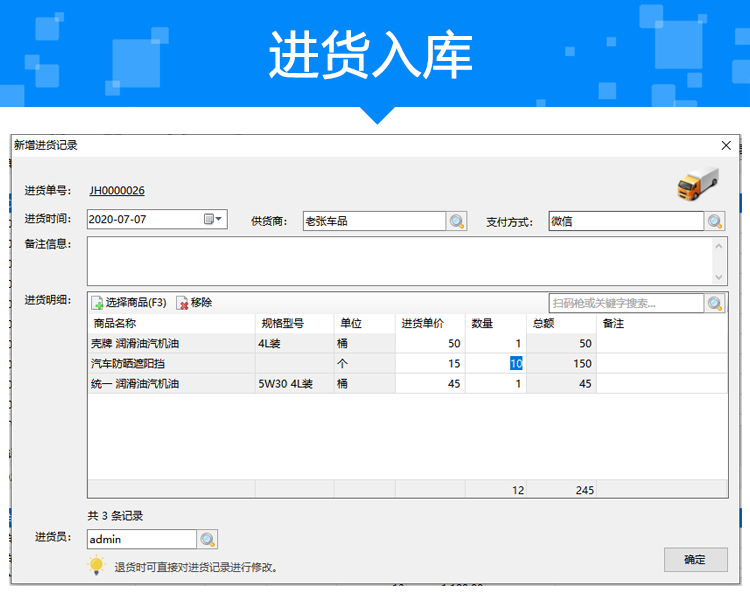750x605 pixels.
Task: Click the scanner or keyword search box
Action: [x=626, y=303]
